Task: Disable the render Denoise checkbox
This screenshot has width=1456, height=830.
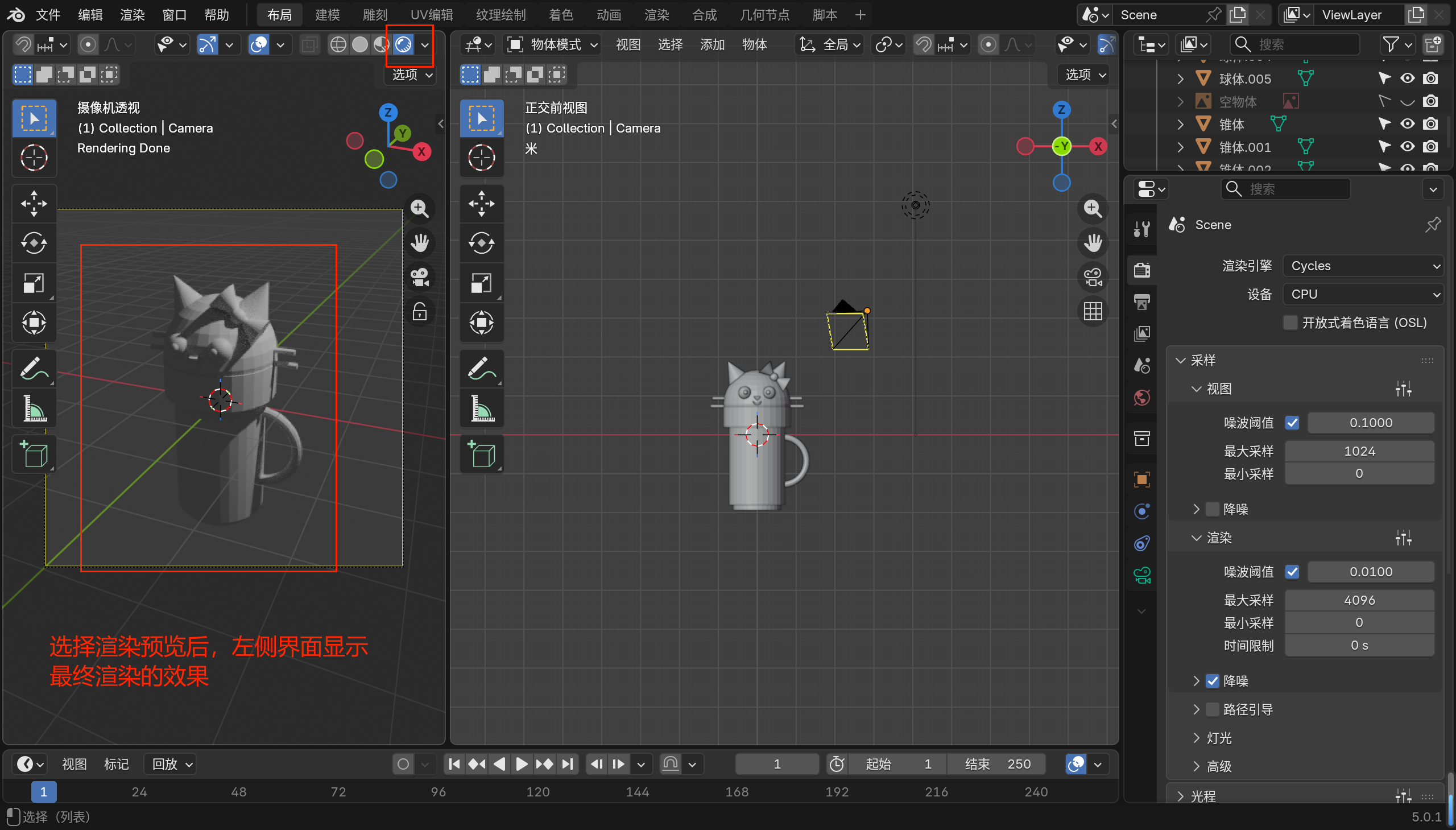Action: click(1213, 680)
